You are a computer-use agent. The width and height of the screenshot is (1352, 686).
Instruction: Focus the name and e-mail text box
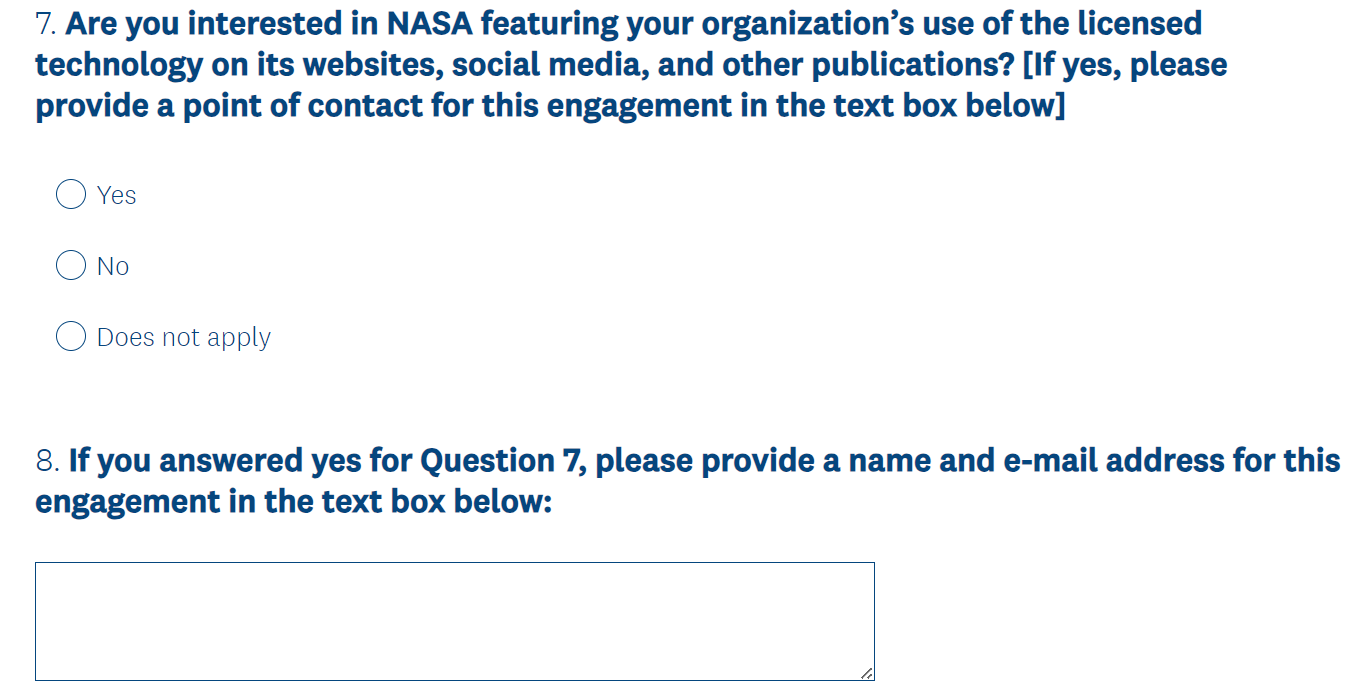click(454, 621)
